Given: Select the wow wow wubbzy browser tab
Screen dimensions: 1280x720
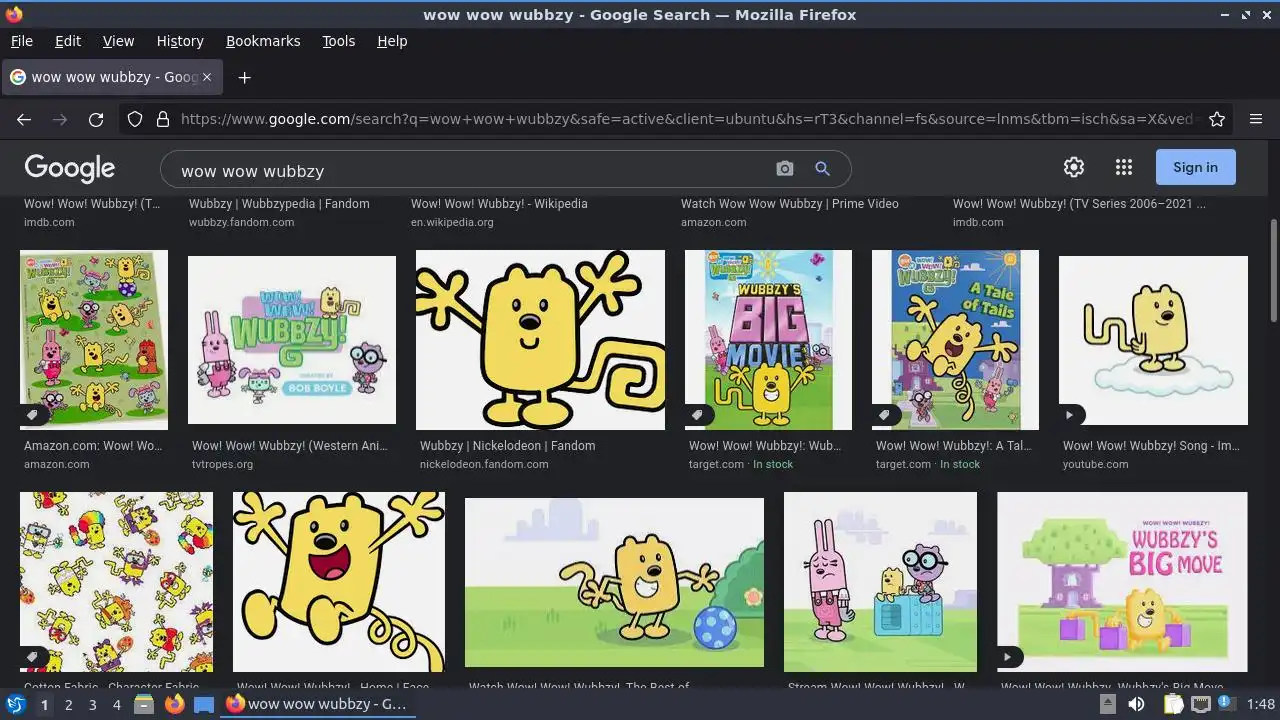Looking at the screenshot, I should click(110, 77).
